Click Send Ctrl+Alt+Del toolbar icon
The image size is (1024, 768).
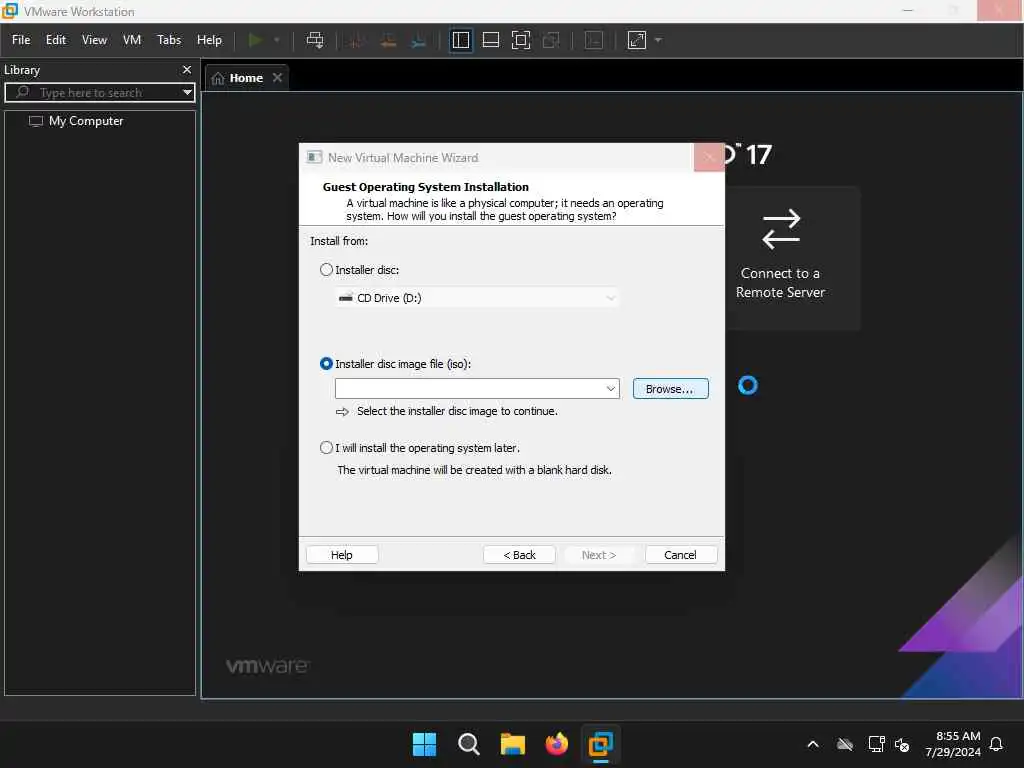click(x=315, y=40)
